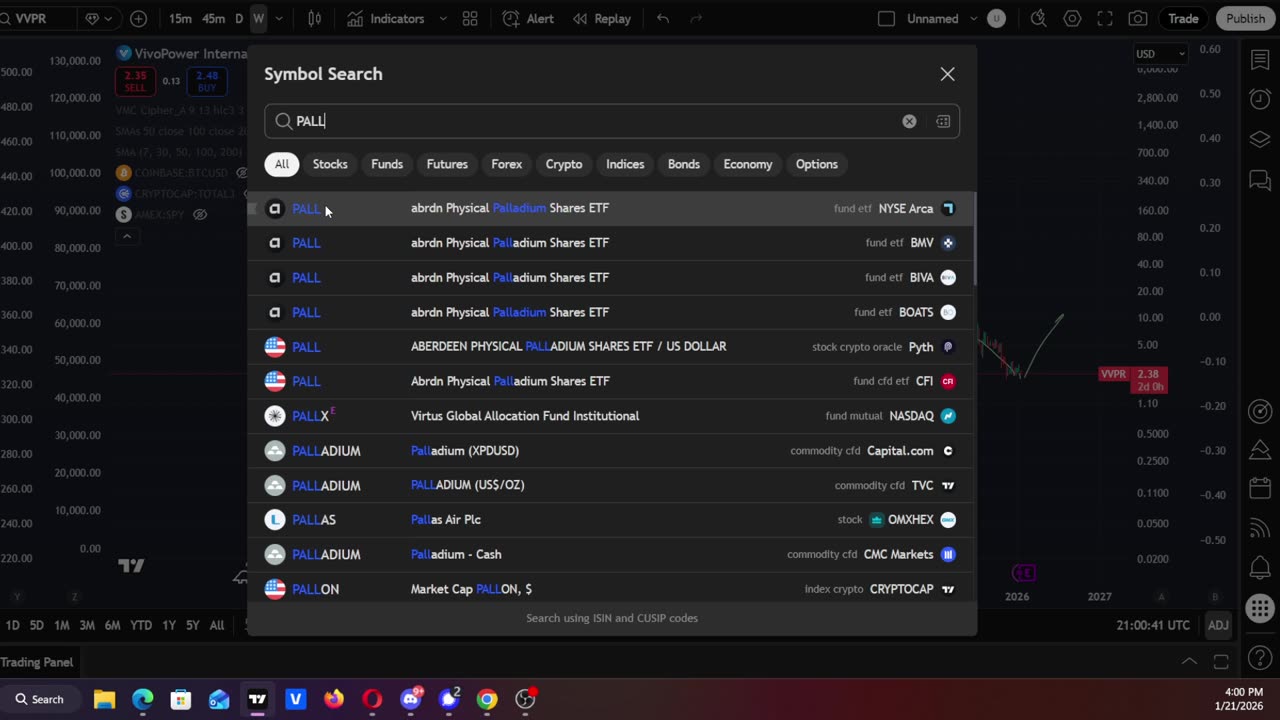Screen dimensions: 1280x720
Task: Select PALLX Virtus Global Allocation Fund
Action: 611,416
